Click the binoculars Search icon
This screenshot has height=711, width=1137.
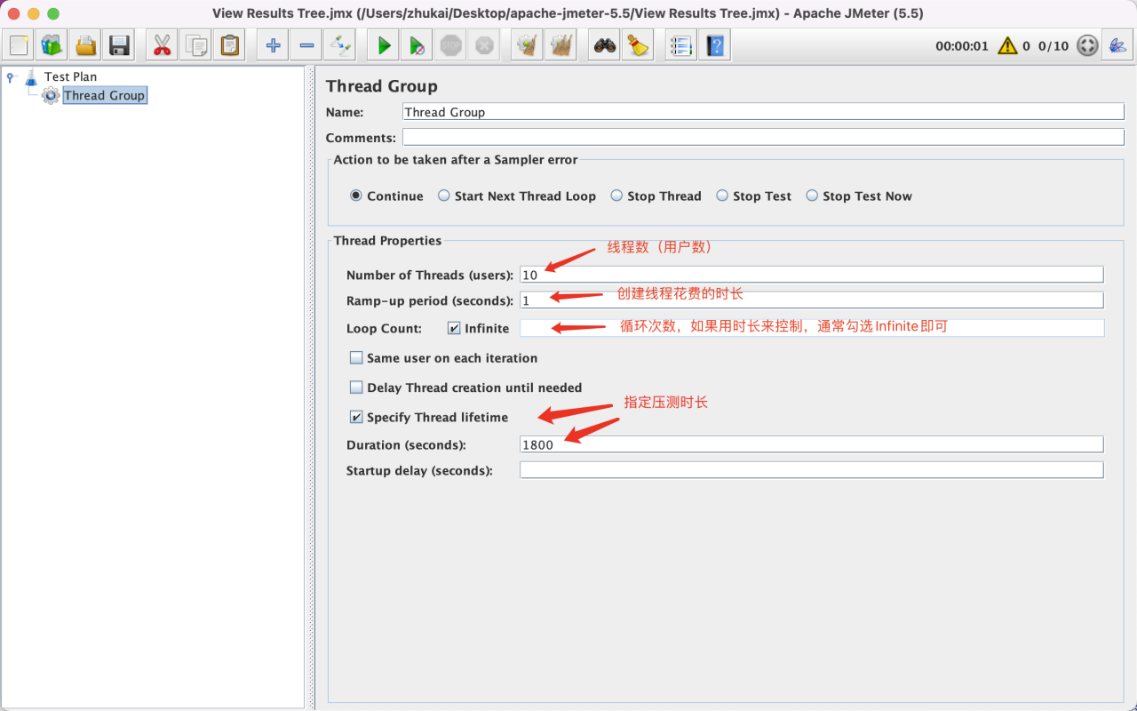tap(604, 45)
